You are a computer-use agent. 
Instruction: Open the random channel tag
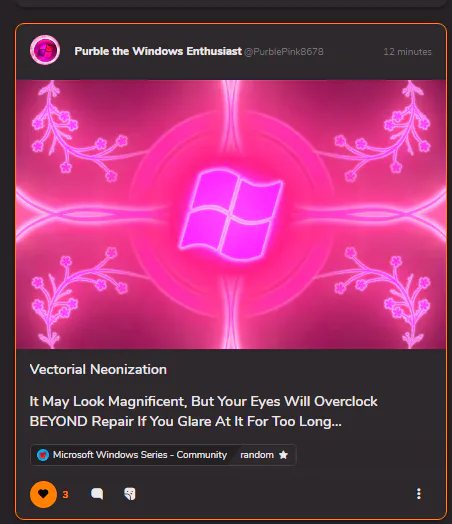257,455
